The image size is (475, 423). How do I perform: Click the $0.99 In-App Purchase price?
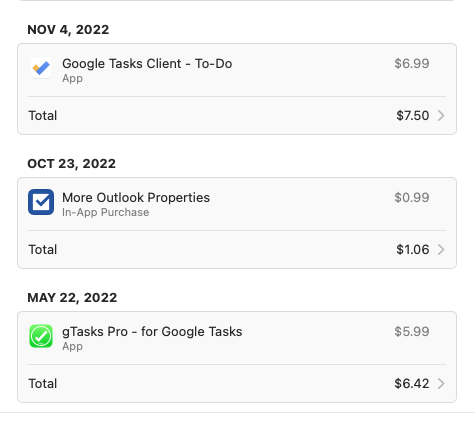click(412, 198)
